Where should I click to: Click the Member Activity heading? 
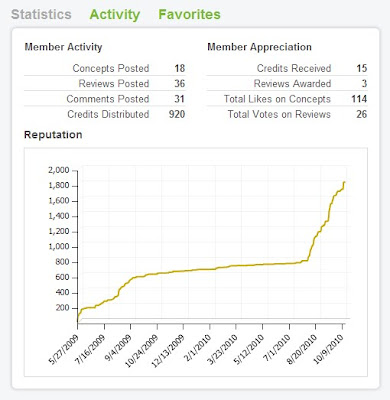(63, 47)
